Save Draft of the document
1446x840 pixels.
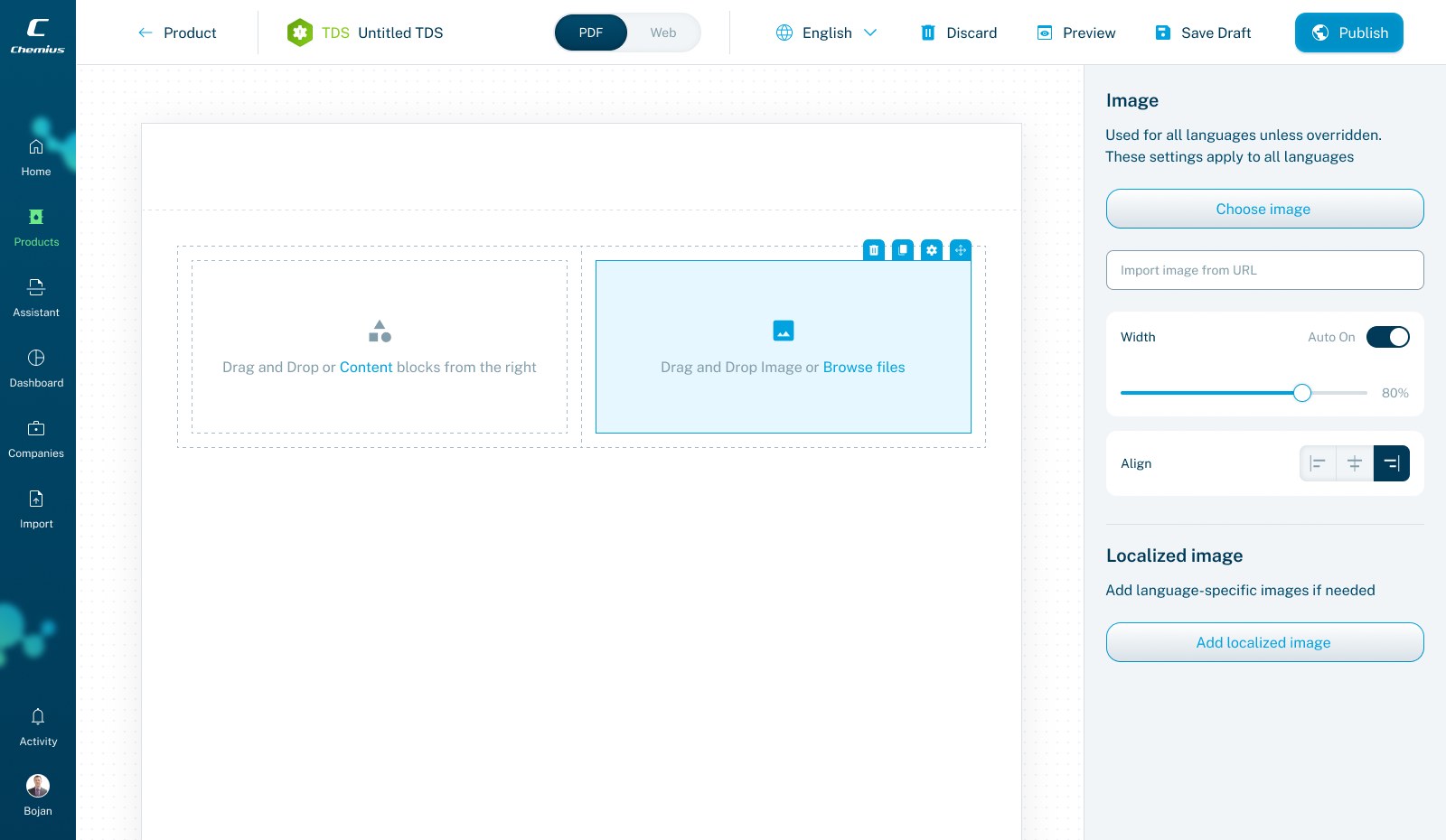click(1203, 33)
